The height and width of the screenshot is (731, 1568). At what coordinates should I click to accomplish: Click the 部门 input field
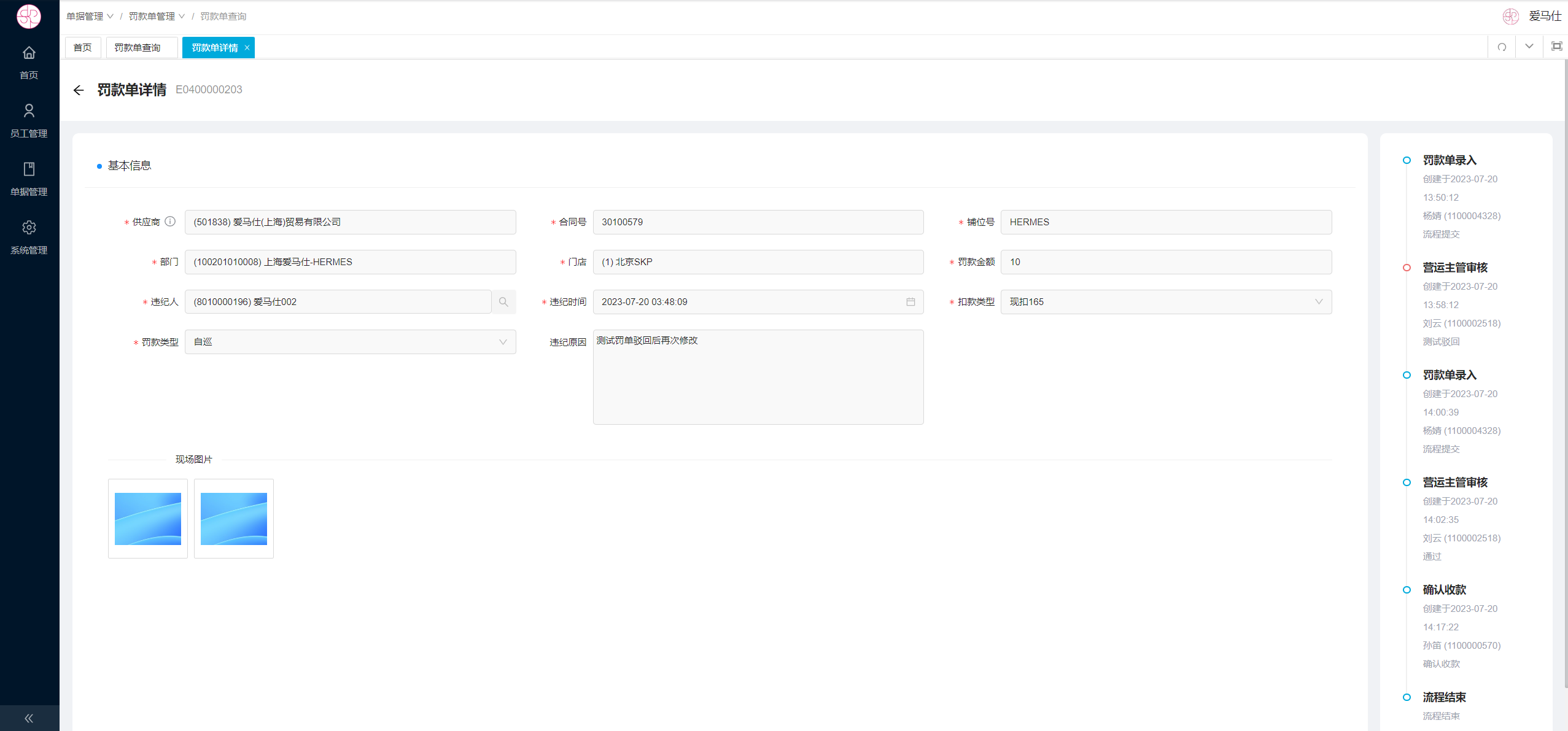[x=350, y=262]
